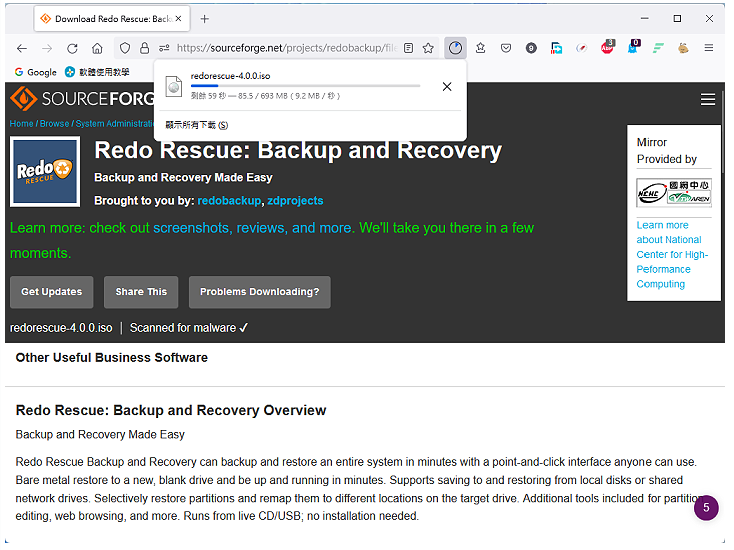Viewport: 734px width, 550px height.
Task: Open the orange hand extension icon
Action: pyautogui.click(x=683, y=48)
